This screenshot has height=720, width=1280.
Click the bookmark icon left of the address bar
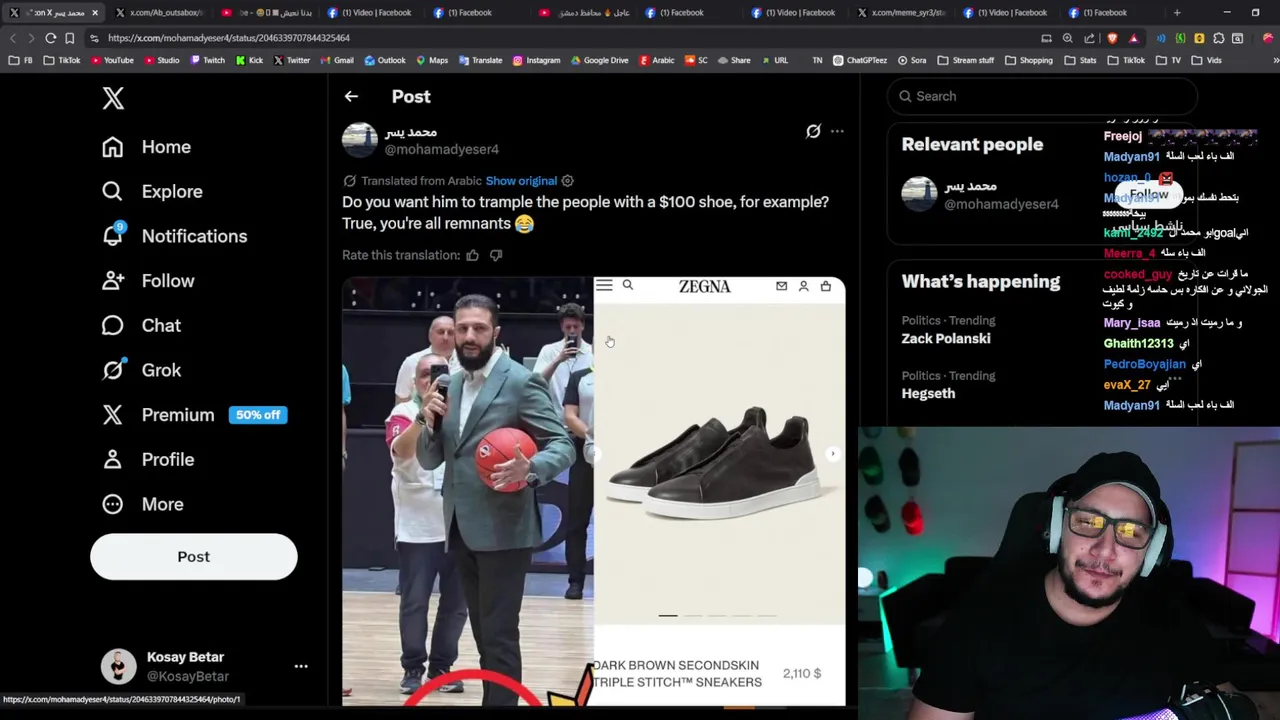tap(69, 38)
